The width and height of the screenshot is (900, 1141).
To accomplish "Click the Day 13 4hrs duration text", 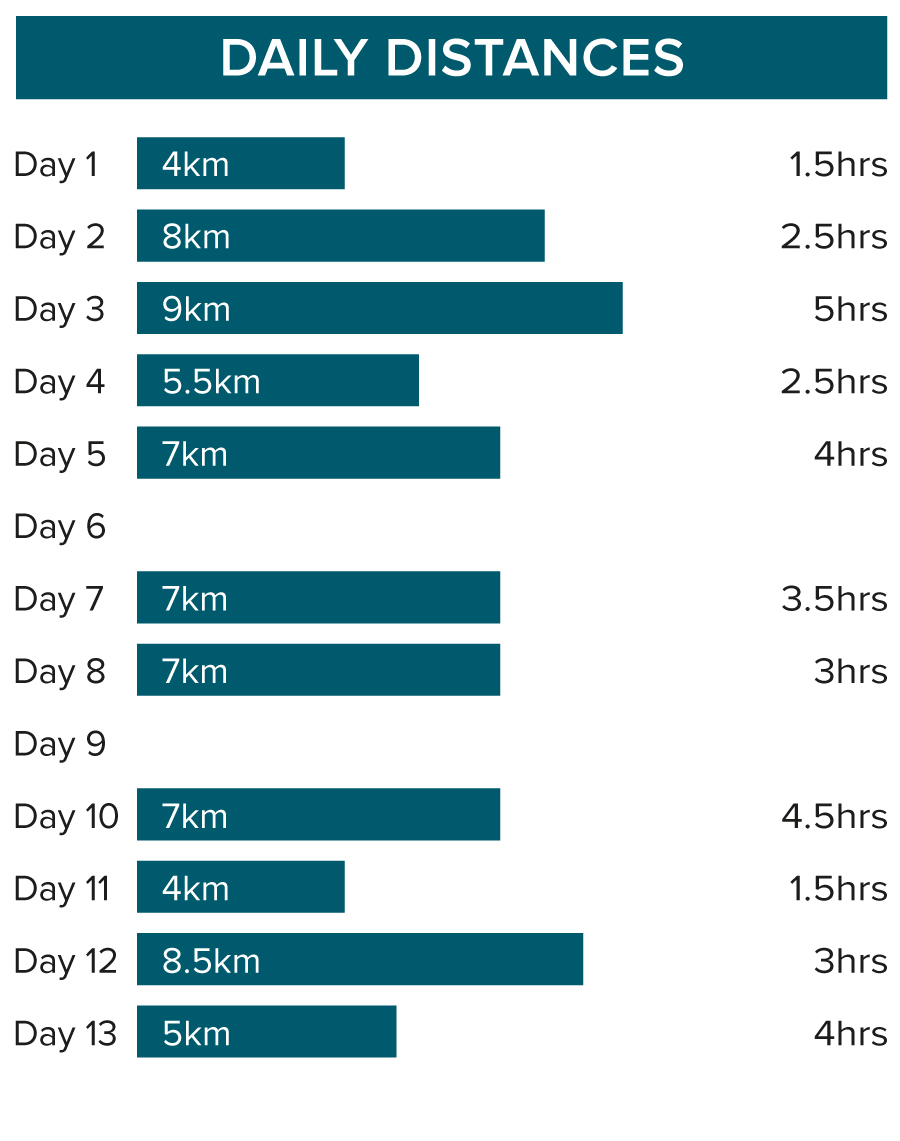I will tap(850, 1033).
